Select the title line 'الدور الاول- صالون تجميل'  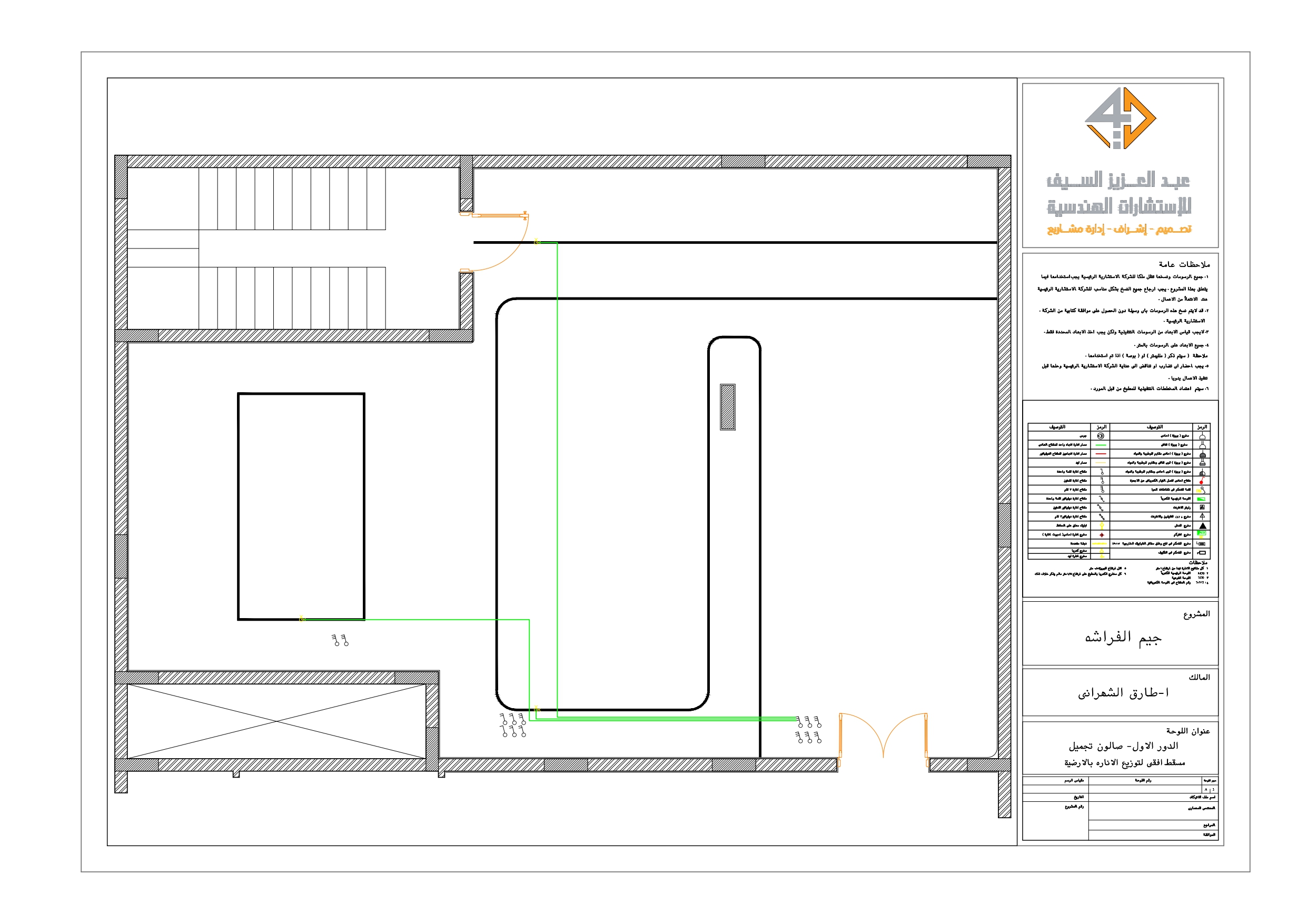(1123, 746)
